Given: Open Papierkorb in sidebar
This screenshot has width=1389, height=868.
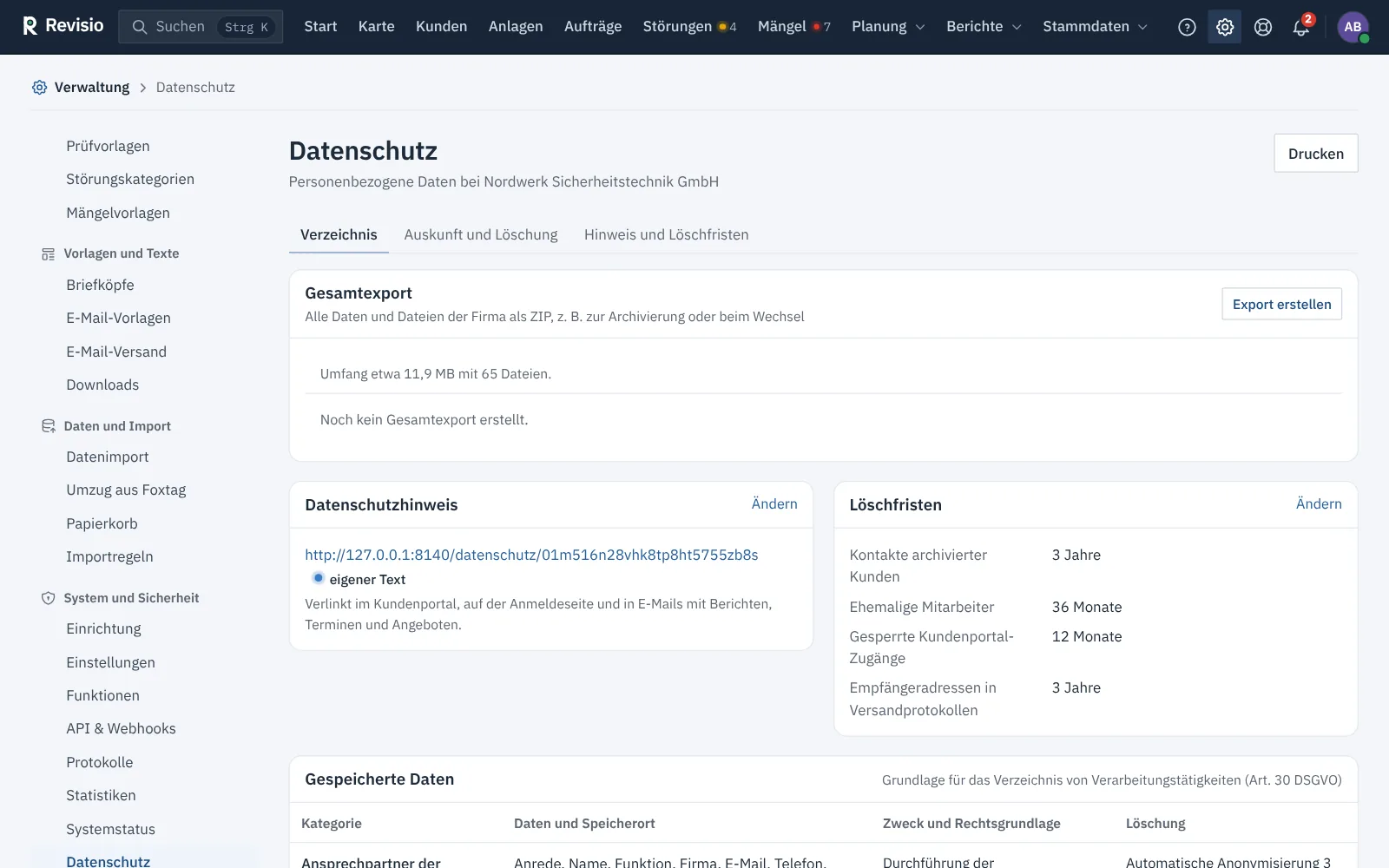Looking at the screenshot, I should 102,523.
